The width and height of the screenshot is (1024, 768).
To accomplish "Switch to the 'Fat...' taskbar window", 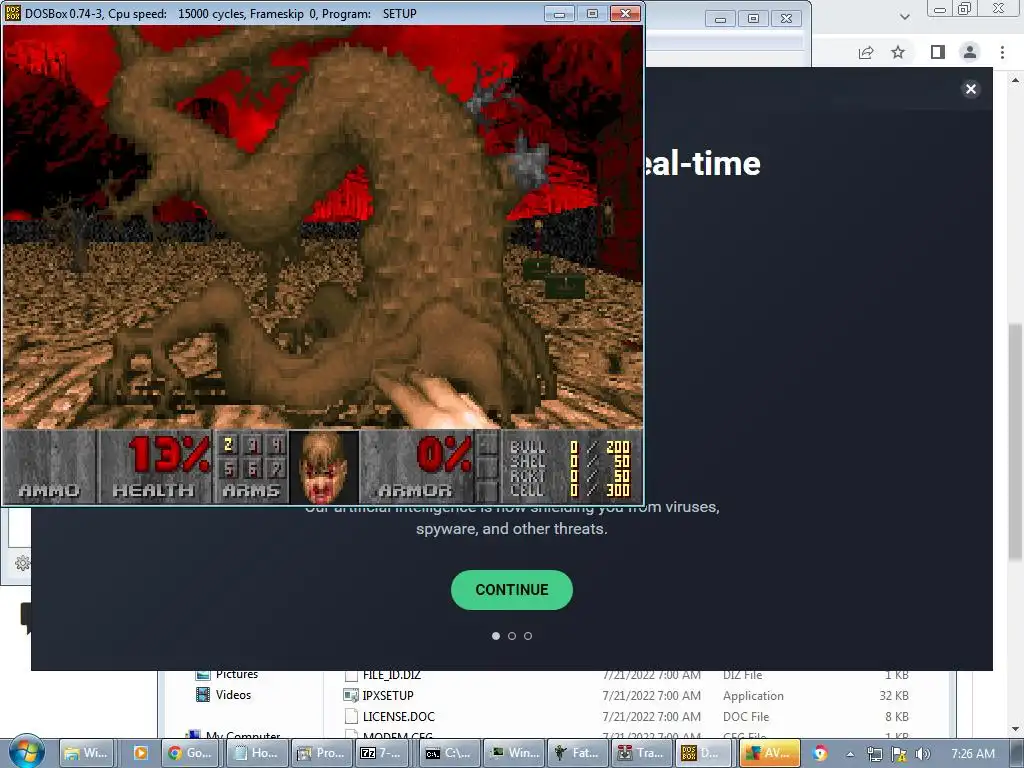I will [x=577, y=753].
